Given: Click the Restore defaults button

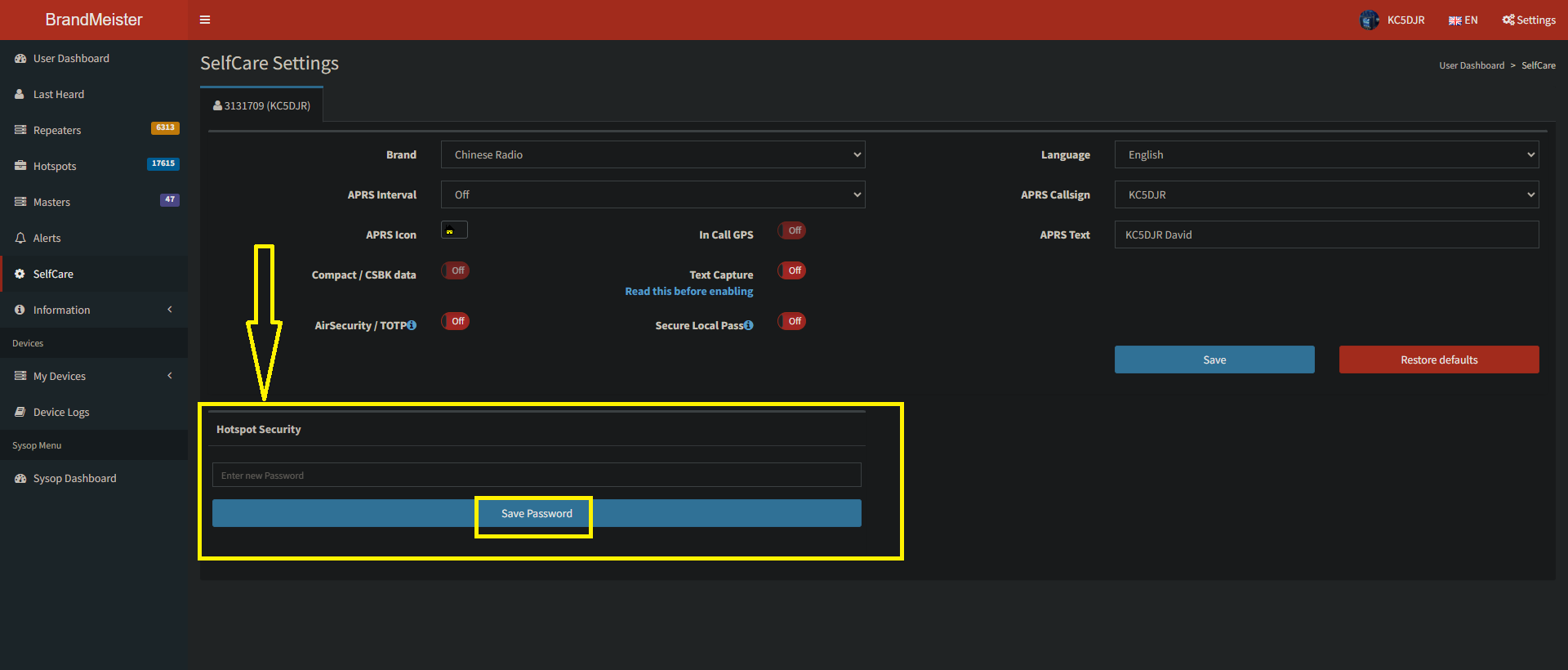Looking at the screenshot, I should (x=1439, y=360).
